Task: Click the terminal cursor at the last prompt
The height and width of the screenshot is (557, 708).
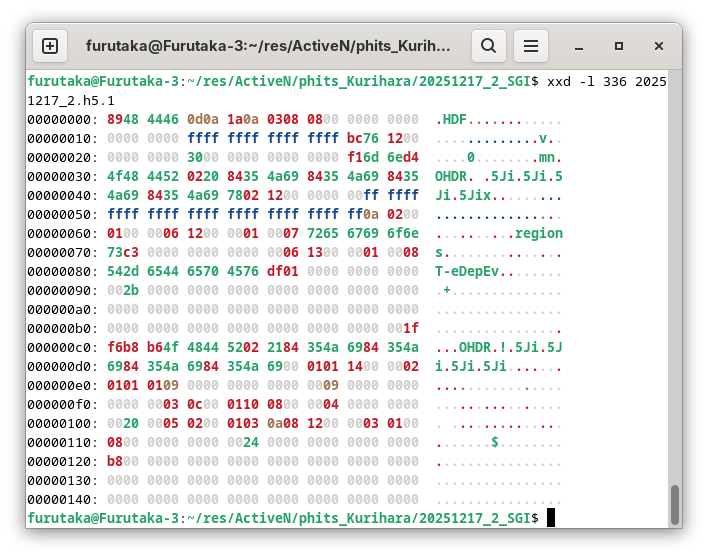Action: [550, 518]
